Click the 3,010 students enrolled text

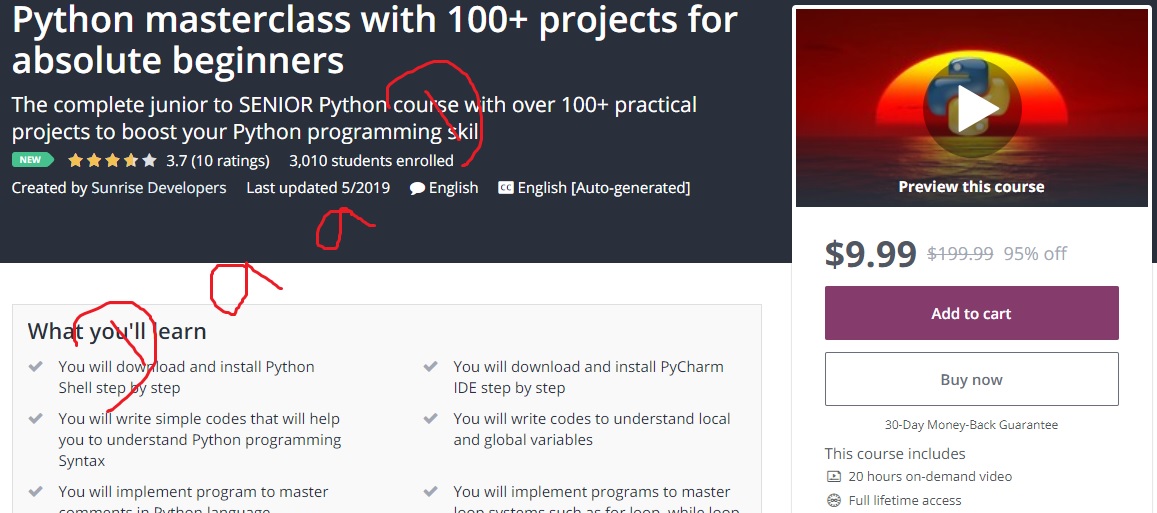[x=371, y=160]
